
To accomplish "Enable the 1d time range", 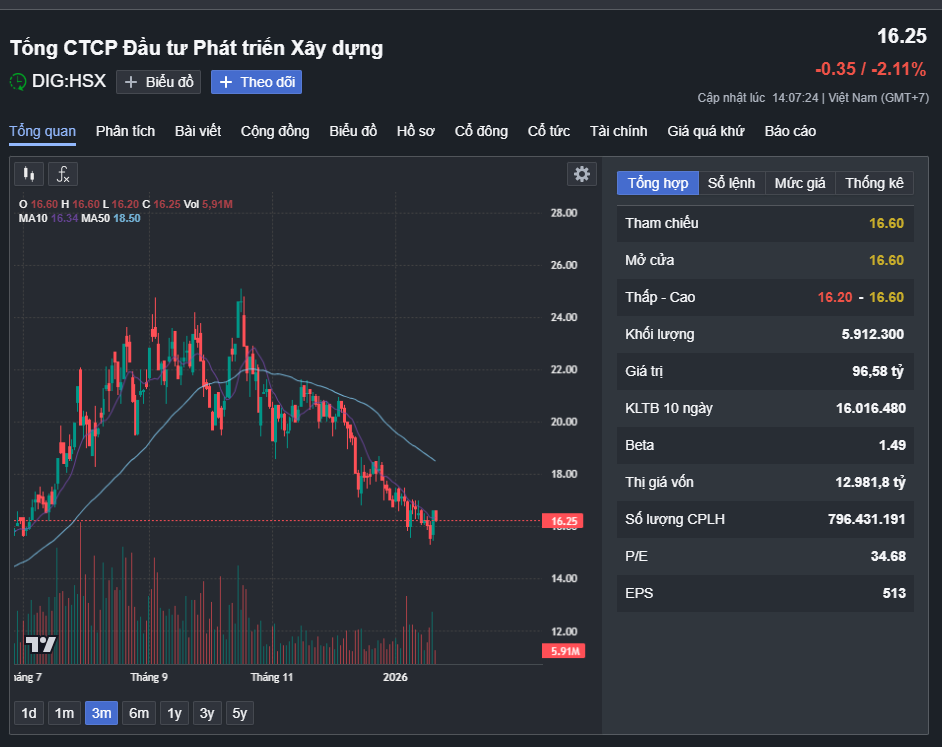I will point(28,713).
